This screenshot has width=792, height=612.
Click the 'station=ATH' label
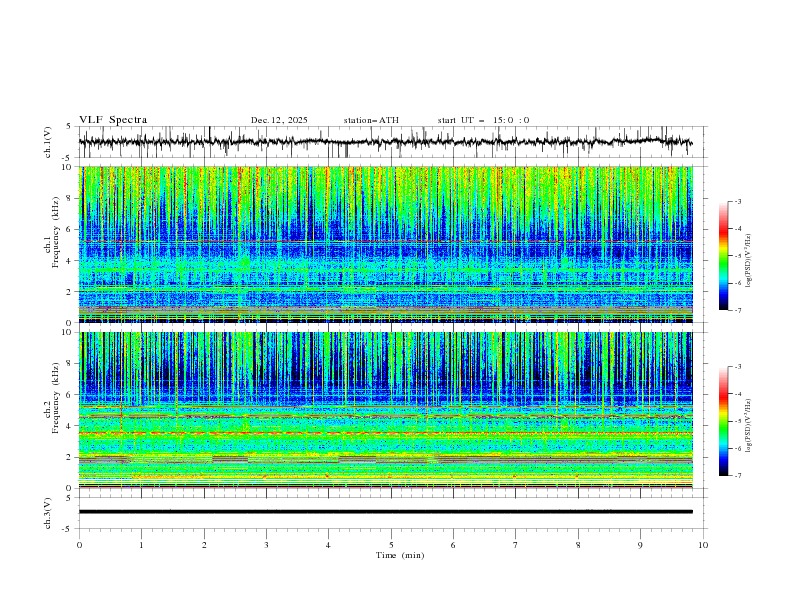371,120
